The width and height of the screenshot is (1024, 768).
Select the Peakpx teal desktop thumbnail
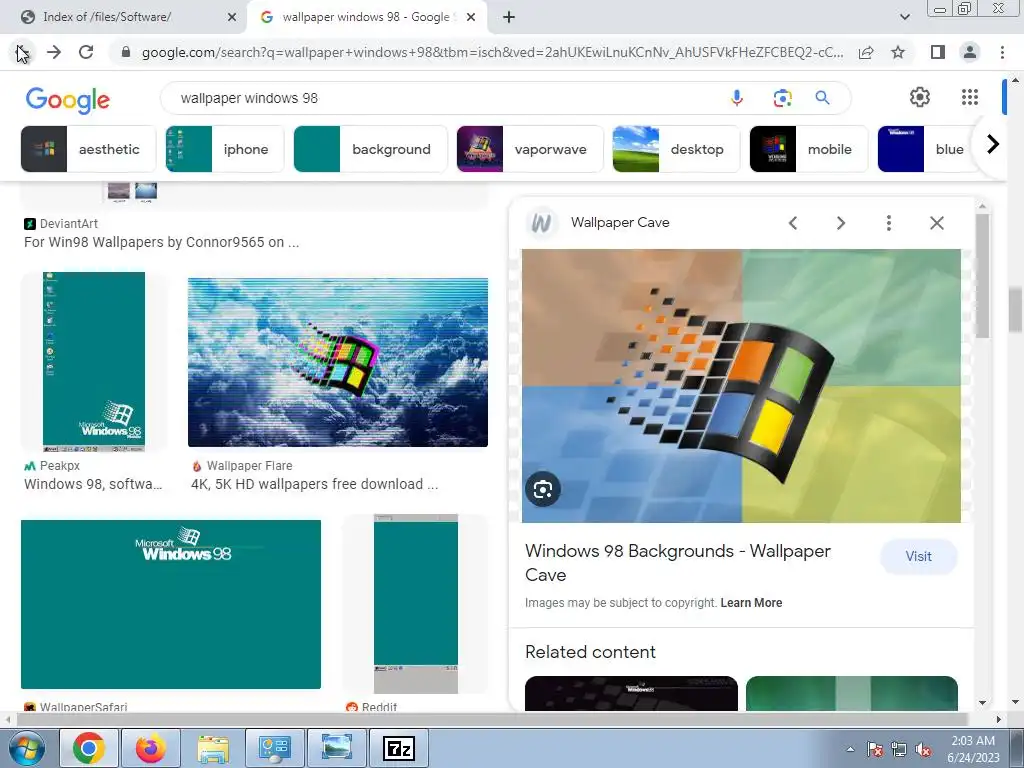pyautogui.click(x=94, y=362)
